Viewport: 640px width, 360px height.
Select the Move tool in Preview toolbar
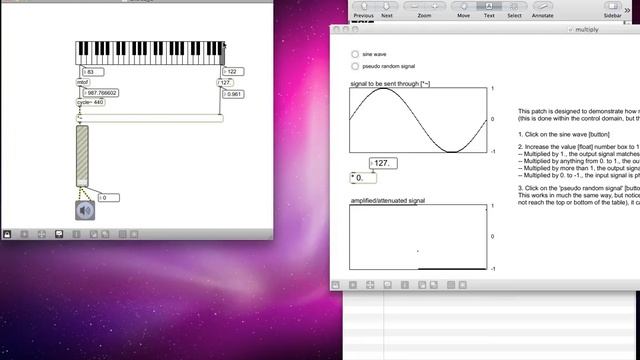click(x=464, y=7)
